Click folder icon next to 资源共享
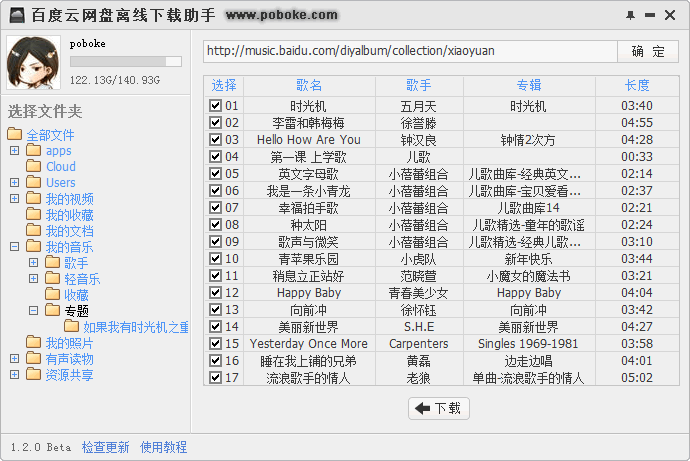 tap(33, 374)
